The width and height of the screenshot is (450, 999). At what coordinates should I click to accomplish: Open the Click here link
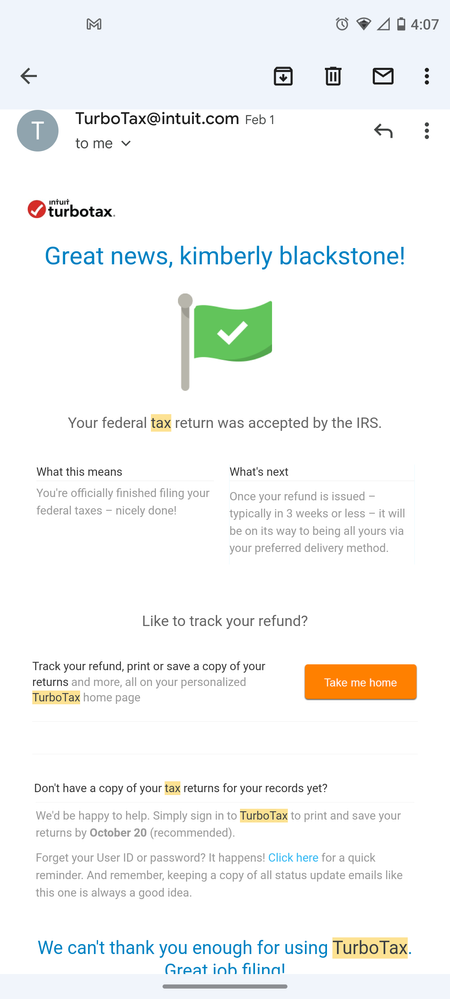293,858
